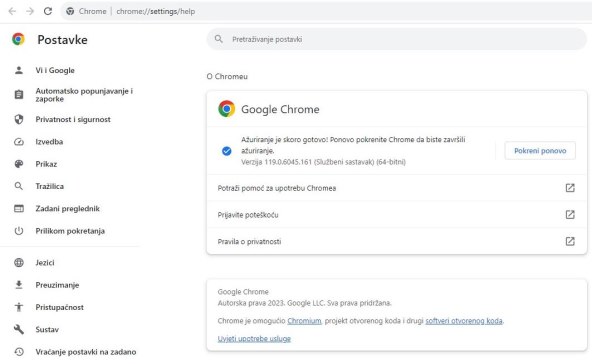Click the Google Chrome card title text
This screenshot has width=592, height=364.
click(x=280, y=110)
